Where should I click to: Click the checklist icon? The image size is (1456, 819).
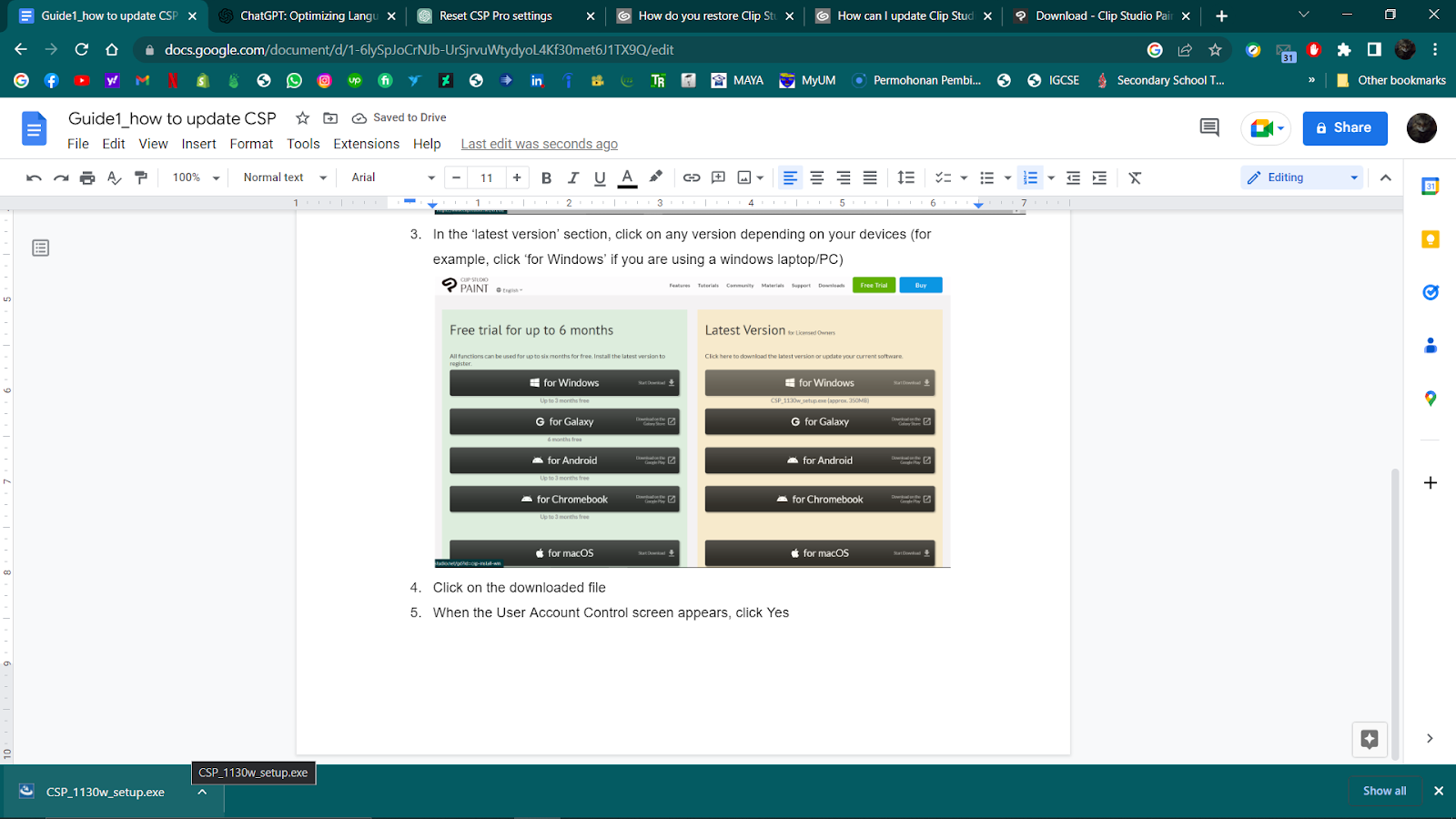coord(944,177)
